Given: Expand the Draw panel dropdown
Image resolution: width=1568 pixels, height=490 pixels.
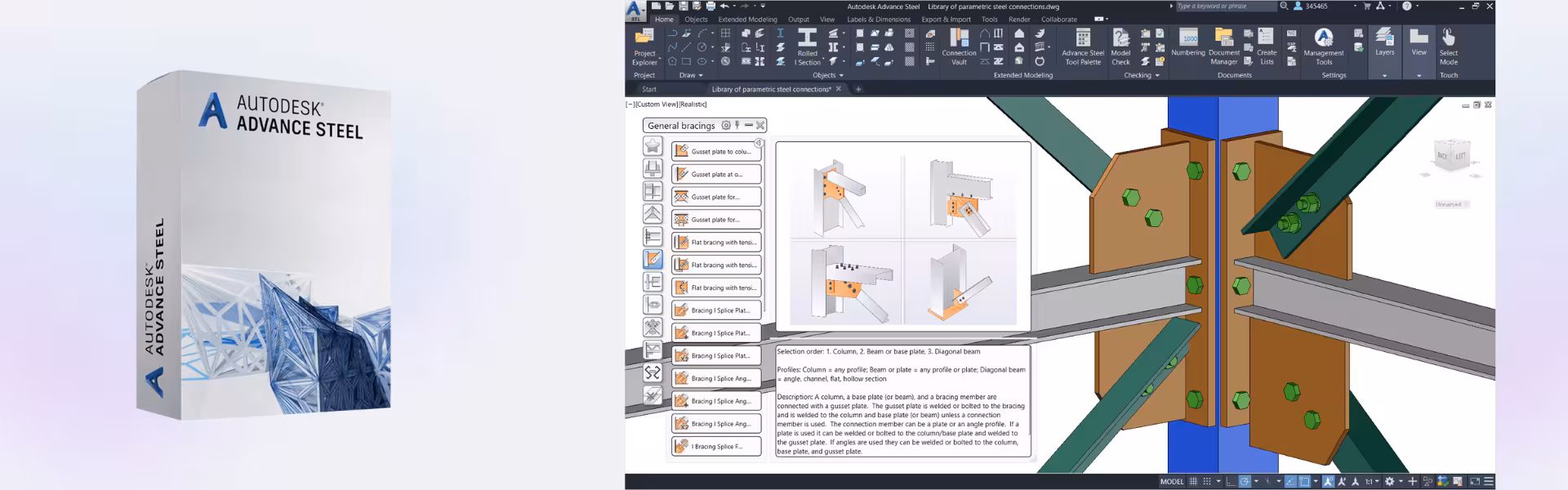Looking at the screenshot, I should pos(691,75).
